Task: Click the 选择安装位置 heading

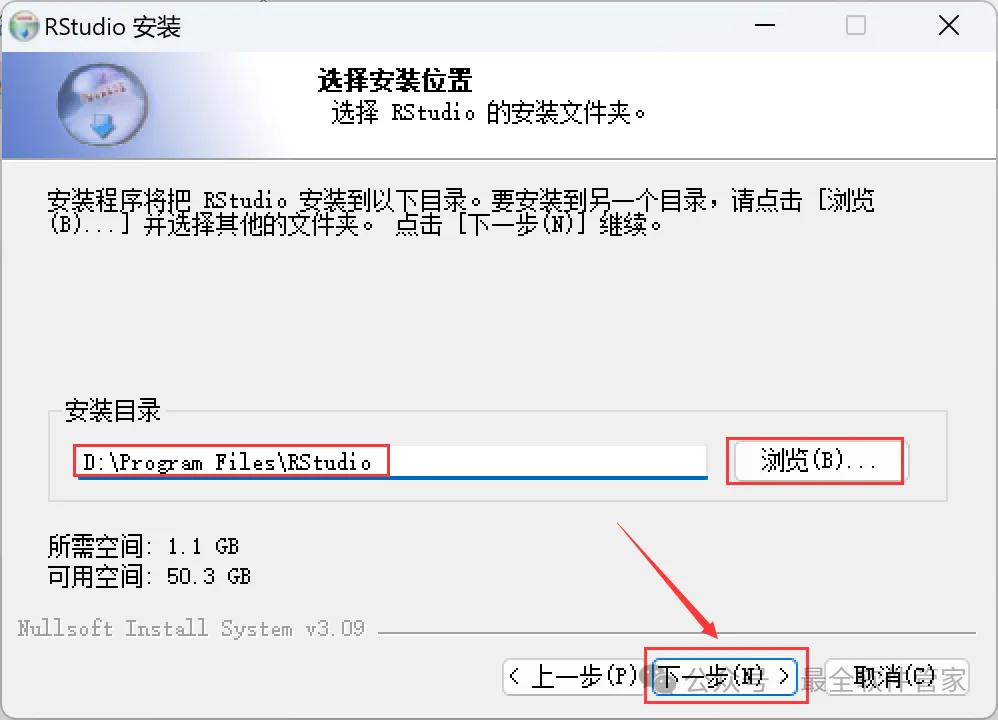Action: point(395,80)
